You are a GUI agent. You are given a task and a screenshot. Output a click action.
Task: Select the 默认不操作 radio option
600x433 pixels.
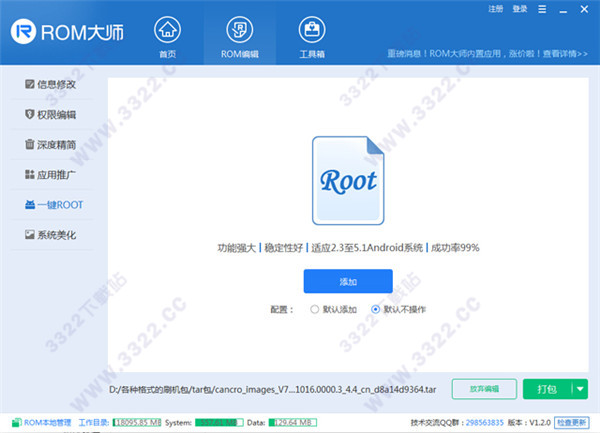pos(375,309)
